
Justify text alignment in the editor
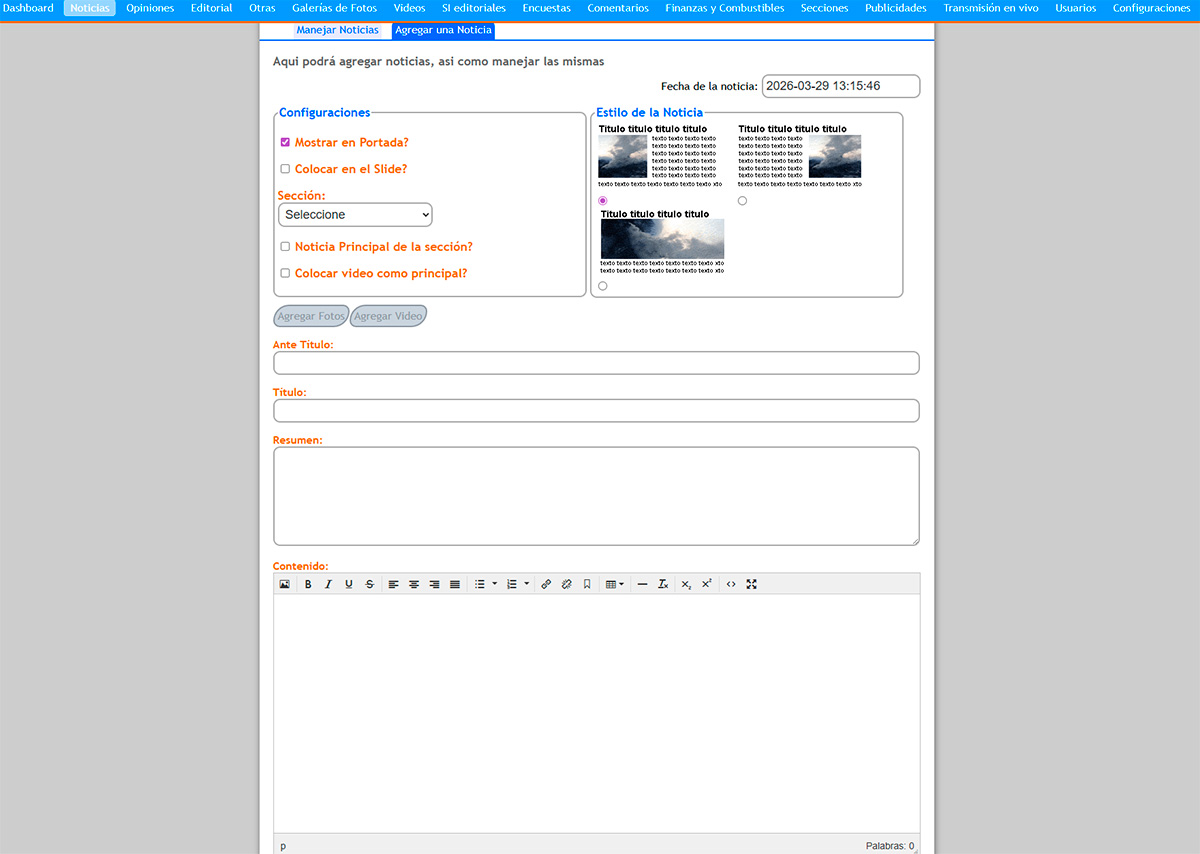pos(455,584)
